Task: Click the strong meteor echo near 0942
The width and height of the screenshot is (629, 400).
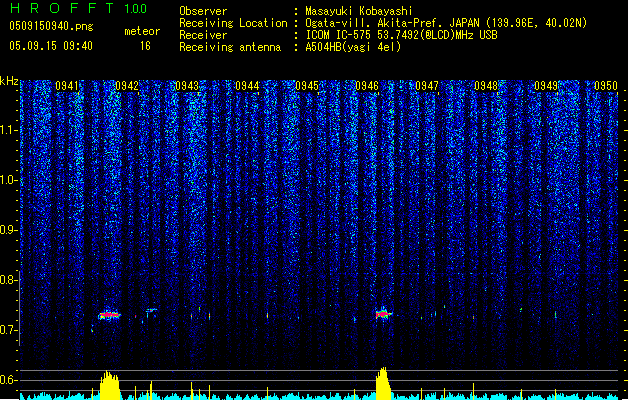Action: point(109,315)
